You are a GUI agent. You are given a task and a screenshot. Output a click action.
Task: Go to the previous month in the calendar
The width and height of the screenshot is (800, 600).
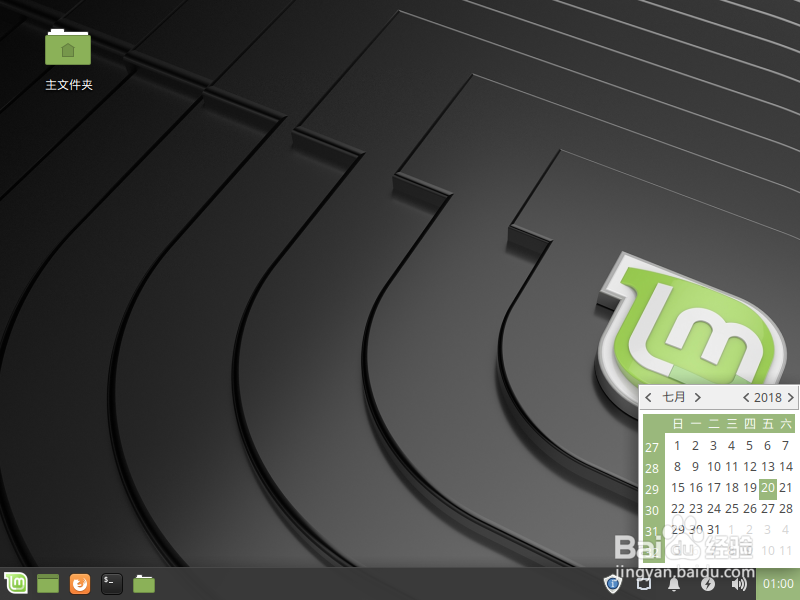click(x=648, y=397)
